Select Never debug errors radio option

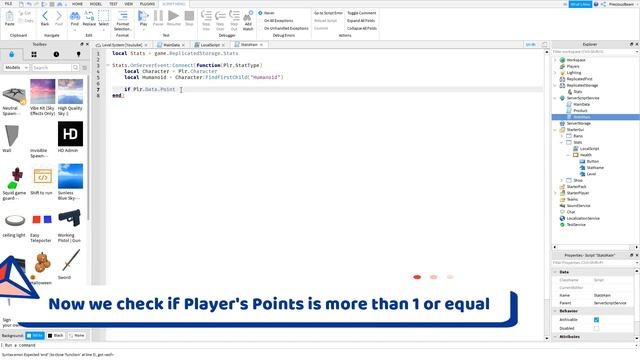click(260, 13)
